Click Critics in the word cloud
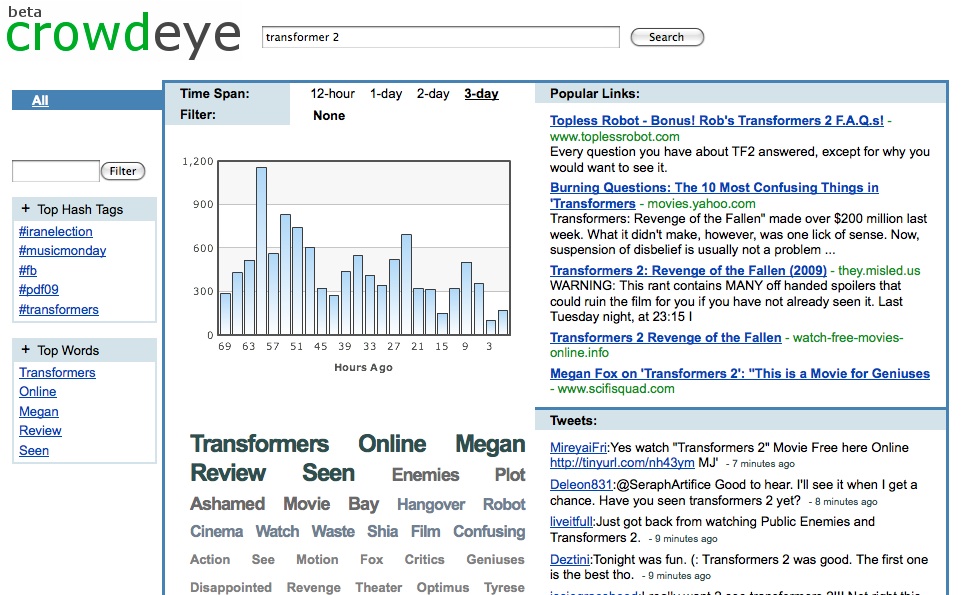 (425, 560)
